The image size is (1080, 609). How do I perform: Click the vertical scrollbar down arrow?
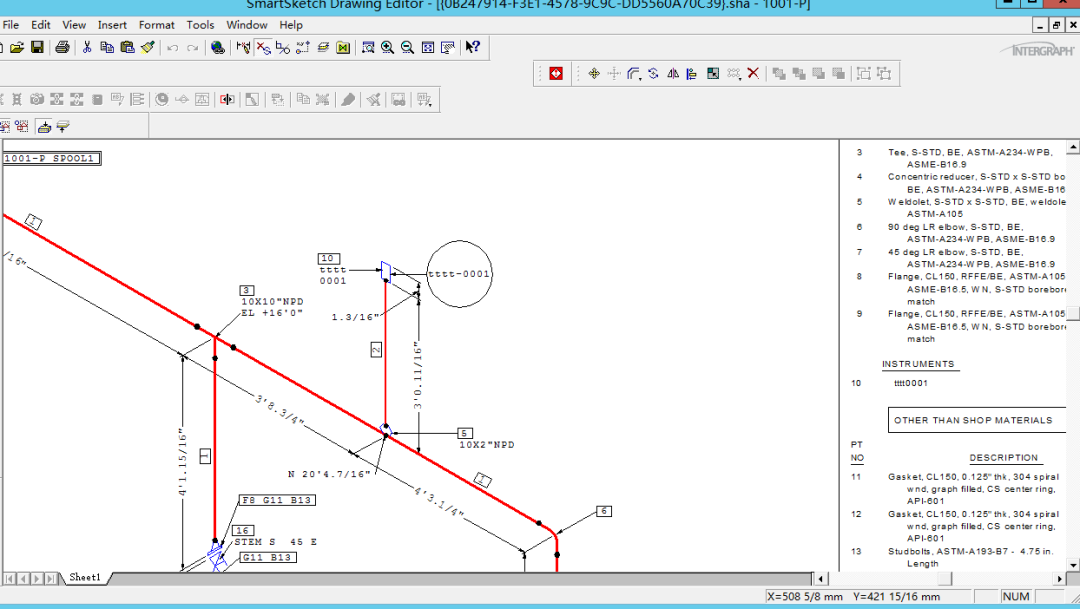(x=1073, y=565)
